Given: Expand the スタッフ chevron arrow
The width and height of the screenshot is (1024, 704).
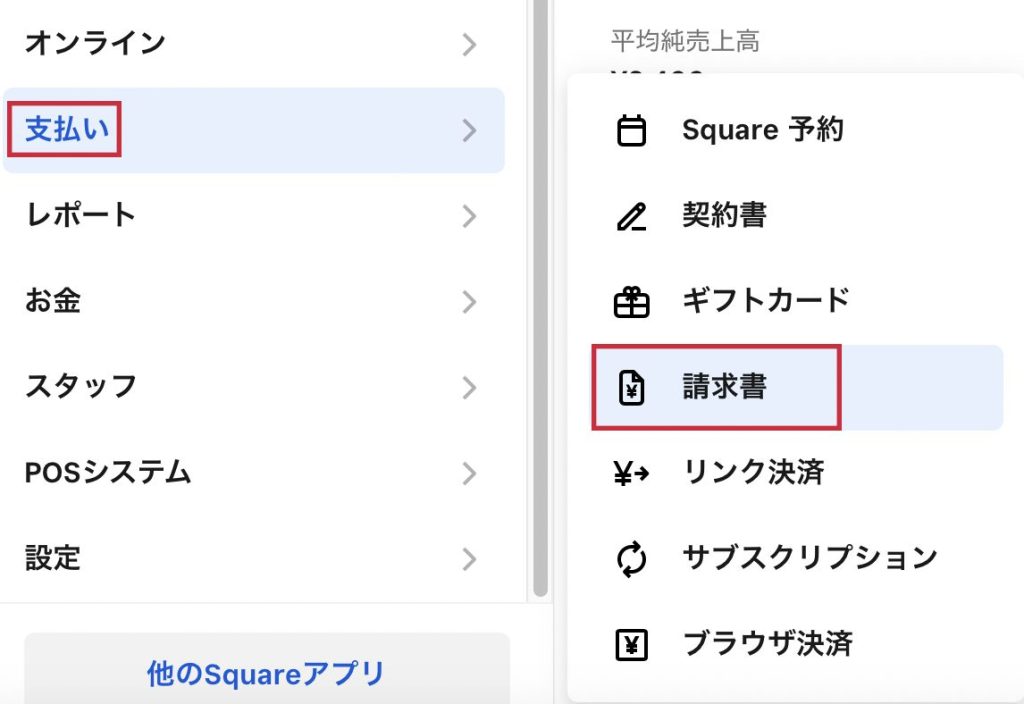Looking at the screenshot, I should click(x=469, y=387).
